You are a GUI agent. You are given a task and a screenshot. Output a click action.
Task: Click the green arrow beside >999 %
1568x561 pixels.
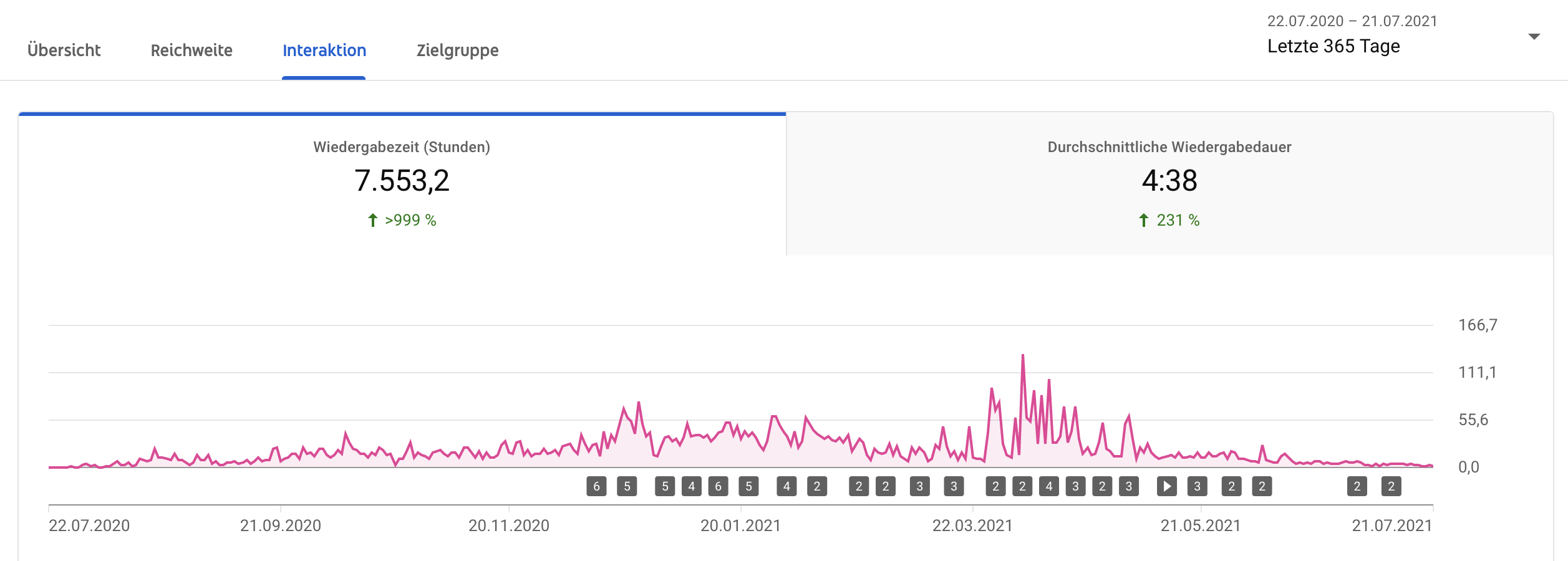[x=372, y=220]
